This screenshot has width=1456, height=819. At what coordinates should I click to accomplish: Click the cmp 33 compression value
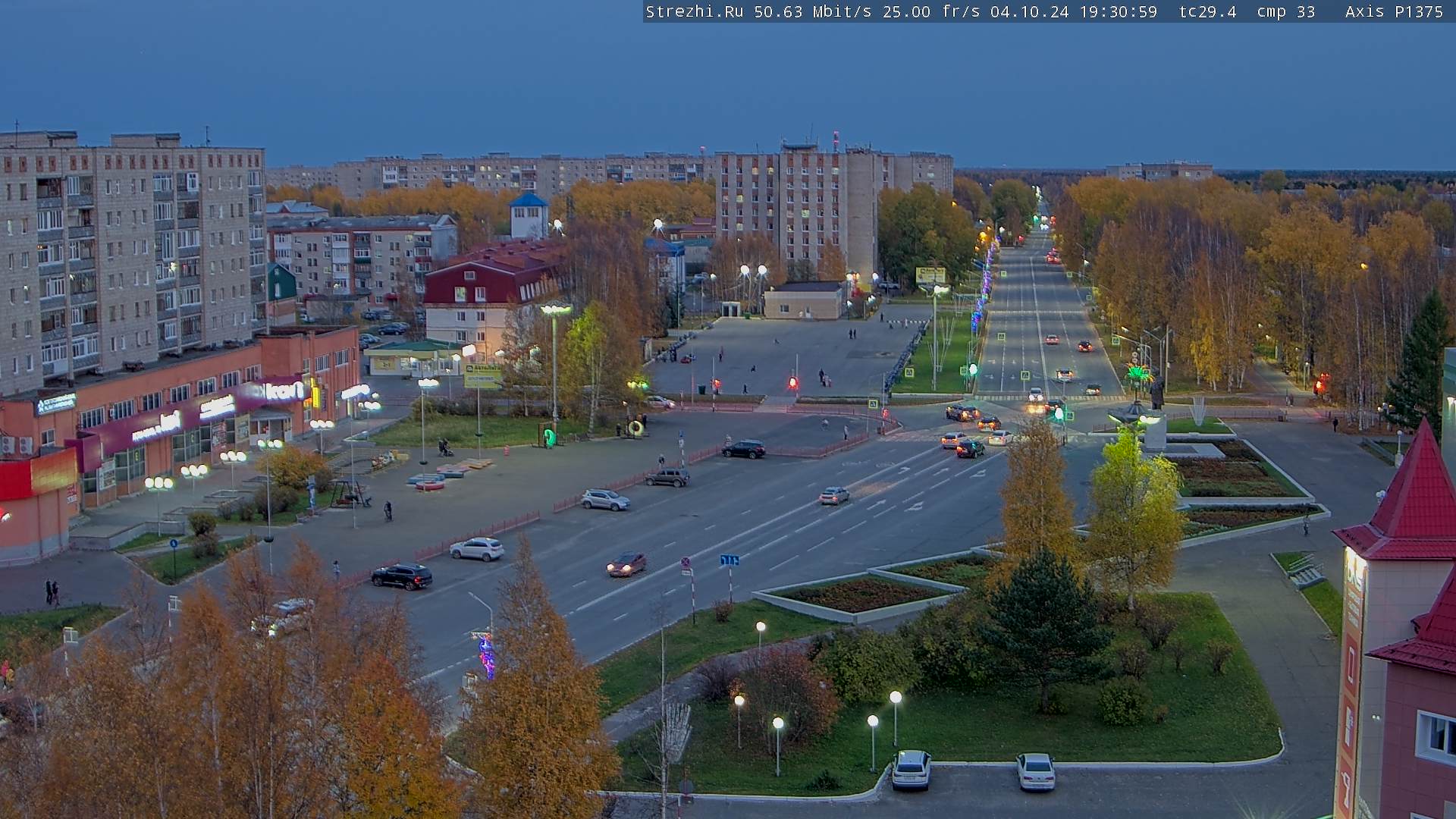coord(1285,11)
